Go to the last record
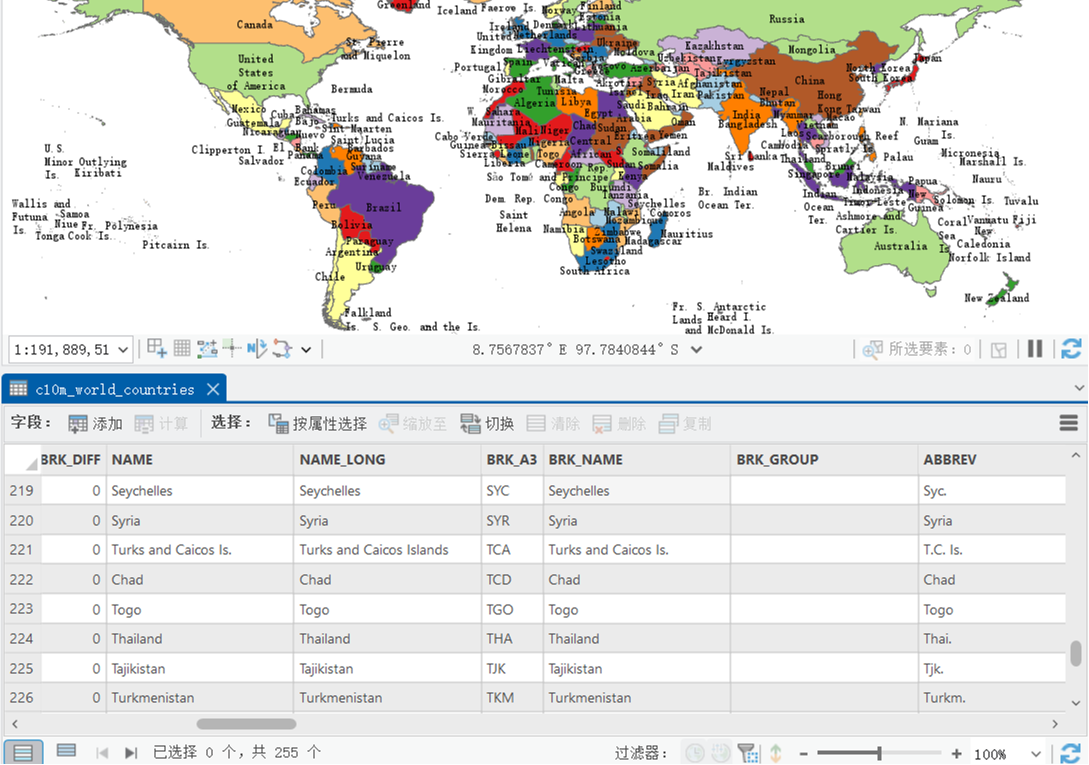The width and height of the screenshot is (1089, 765). click(131, 752)
